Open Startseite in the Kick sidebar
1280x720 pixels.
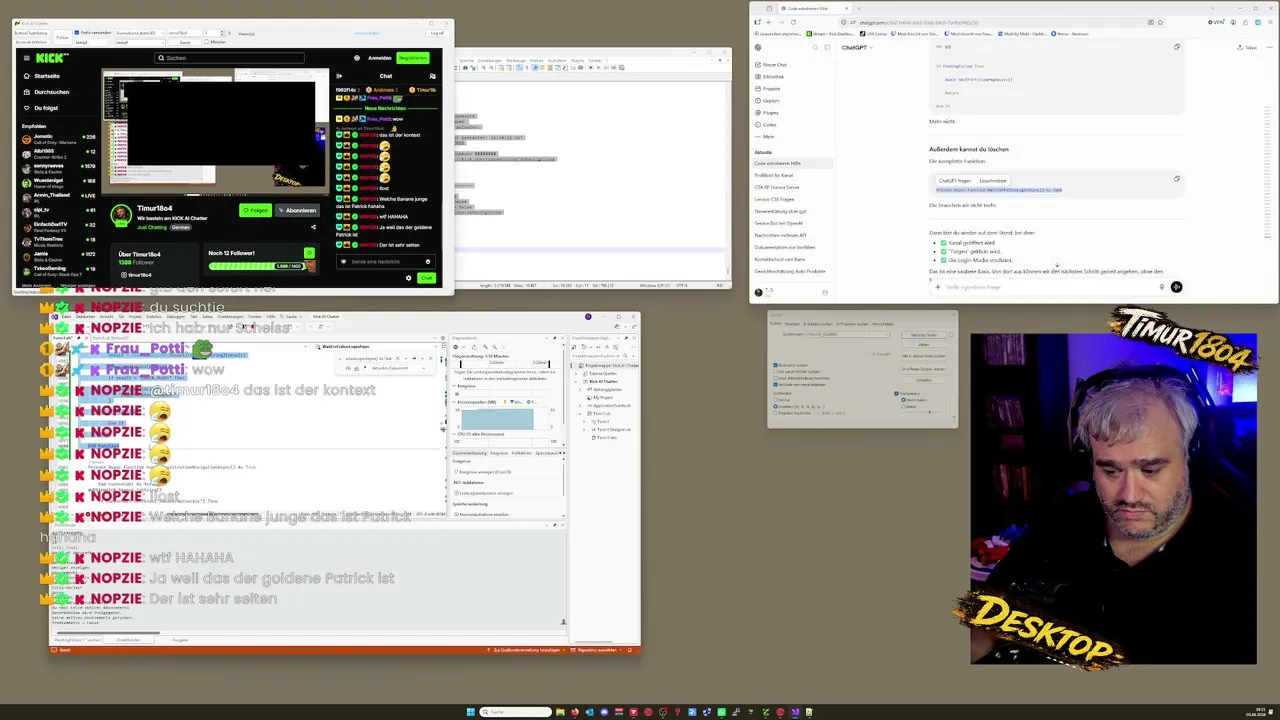tap(42, 76)
